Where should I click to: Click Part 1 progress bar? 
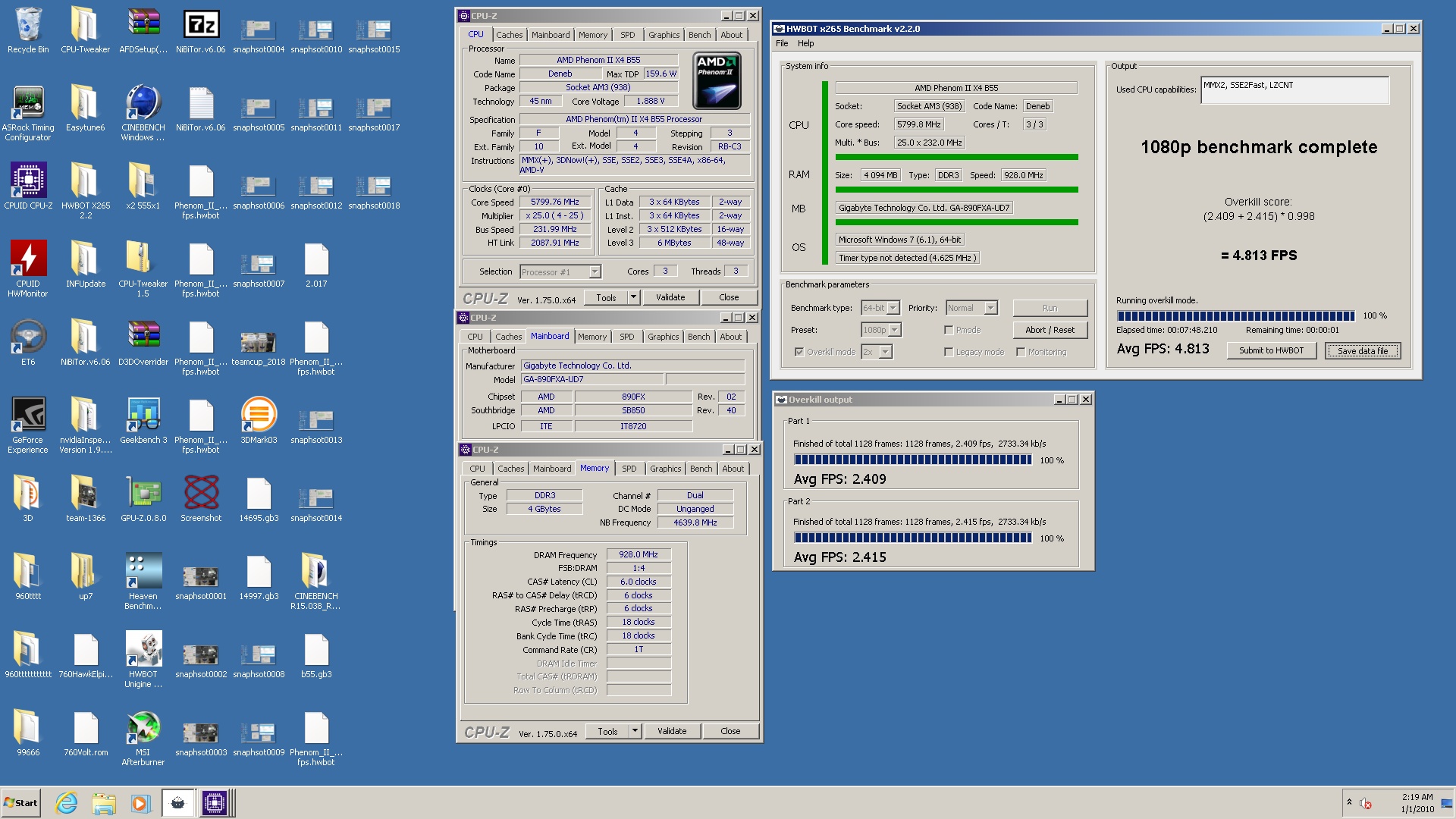[913, 460]
